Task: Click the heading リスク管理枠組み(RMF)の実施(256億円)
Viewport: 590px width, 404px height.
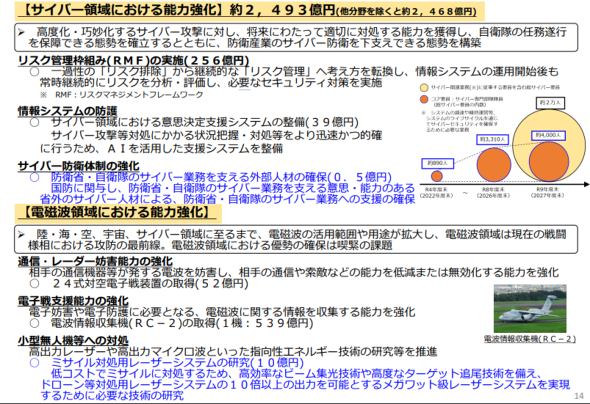Action: (133, 61)
